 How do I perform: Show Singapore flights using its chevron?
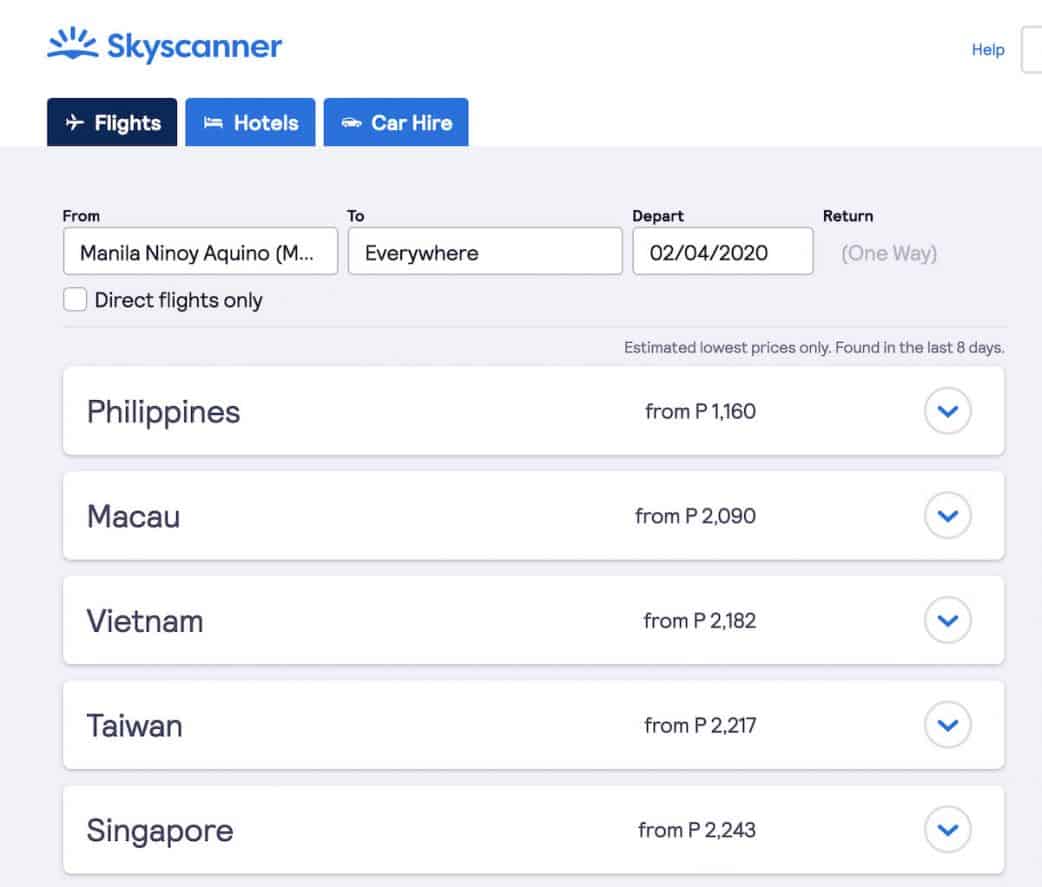coord(947,830)
